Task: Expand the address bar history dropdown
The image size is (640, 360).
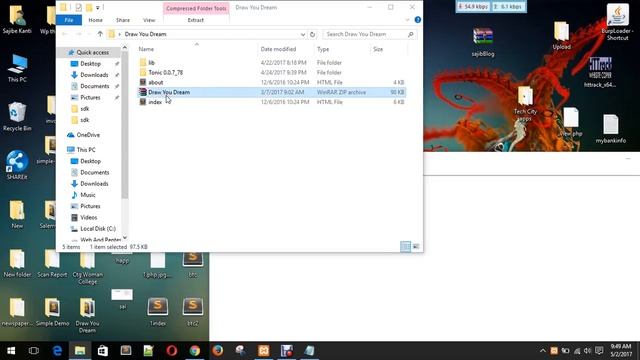Action: click(302, 34)
